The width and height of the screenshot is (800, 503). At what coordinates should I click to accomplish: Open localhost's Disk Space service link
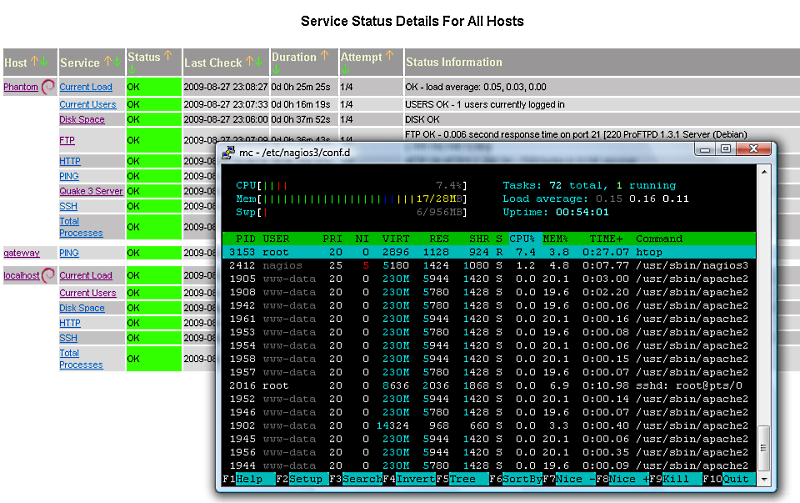pyautogui.click(x=82, y=308)
